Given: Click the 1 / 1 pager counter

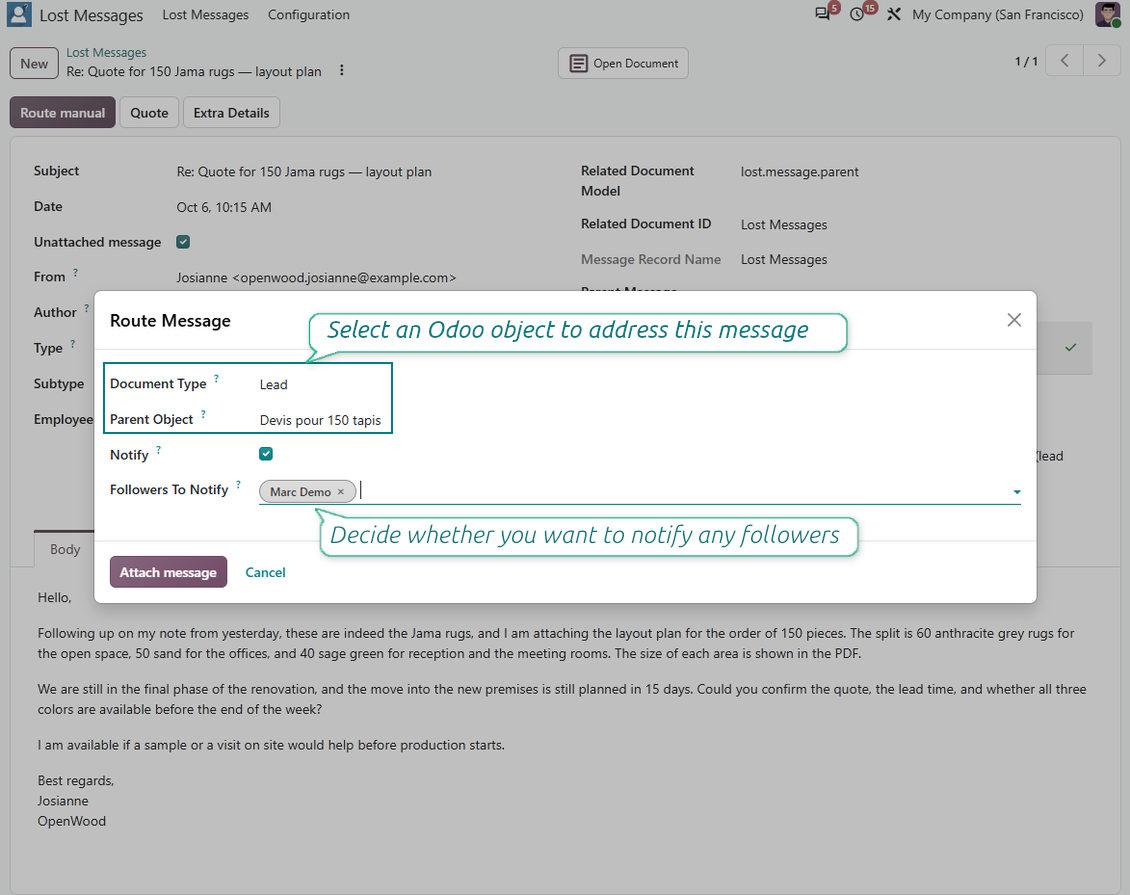Looking at the screenshot, I should click(1026, 61).
